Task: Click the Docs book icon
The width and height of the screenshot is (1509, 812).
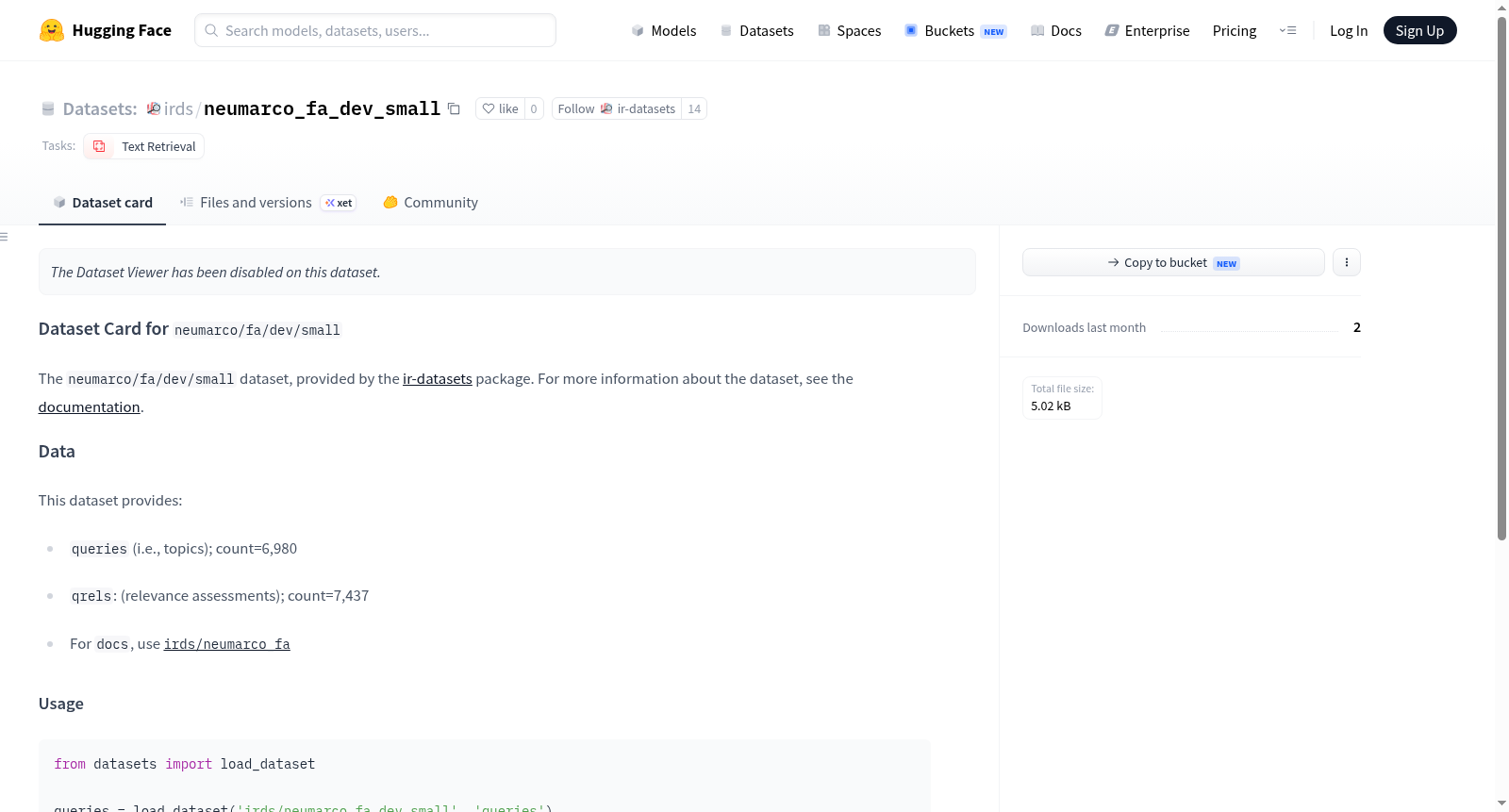Action: point(1037,30)
